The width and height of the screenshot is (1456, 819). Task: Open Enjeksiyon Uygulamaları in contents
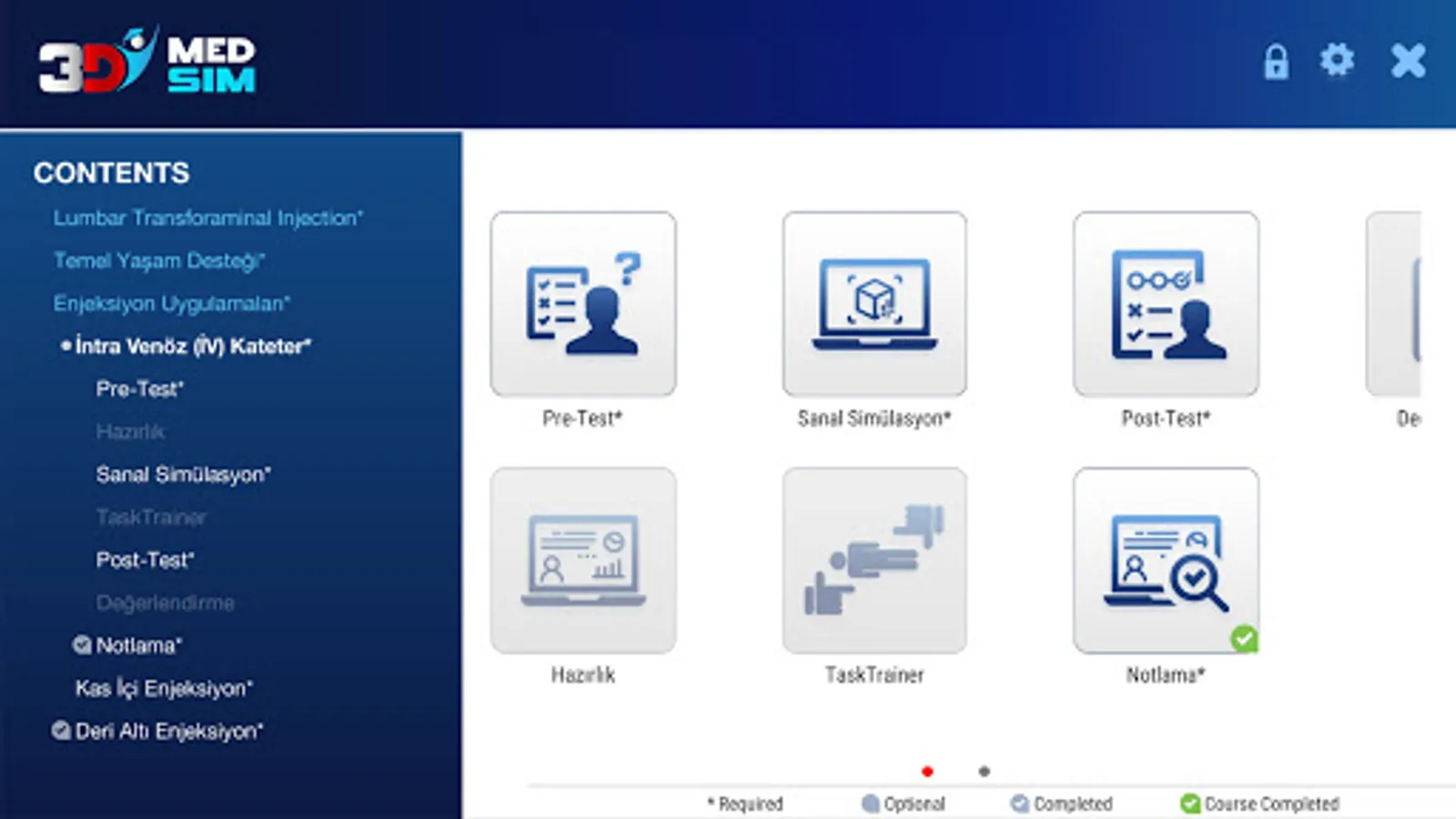[171, 304]
